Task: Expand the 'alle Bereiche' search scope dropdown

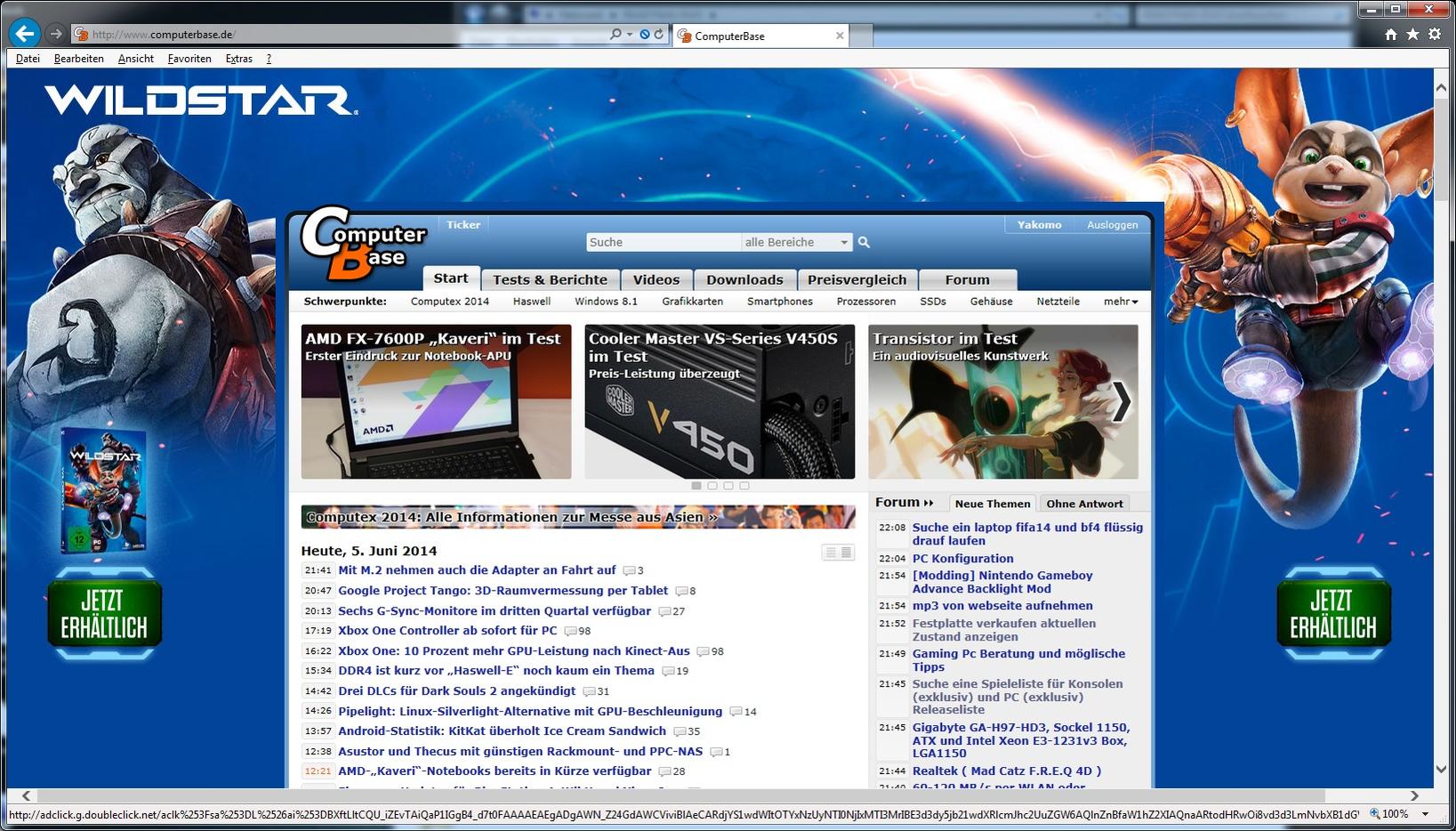Action: point(796,242)
